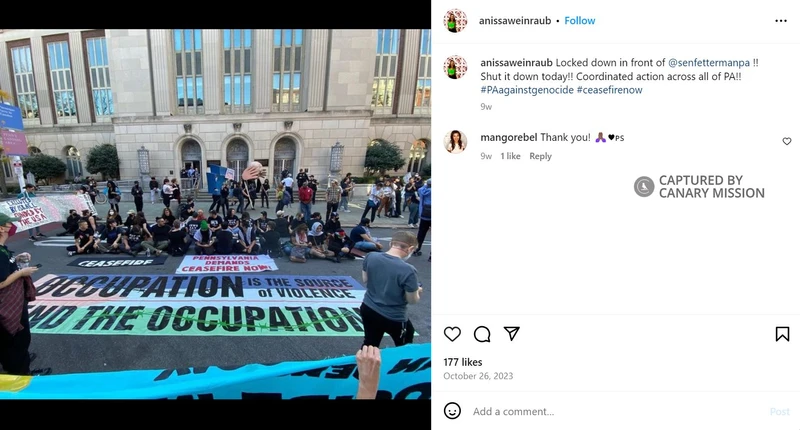The width and height of the screenshot is (800, 430).
Task: Focus the Add a comment field
Action: [x=617, y=411]
